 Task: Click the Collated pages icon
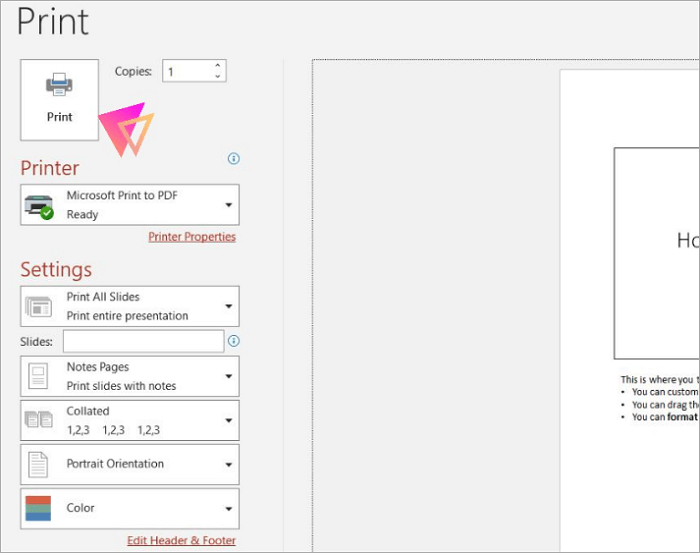38,420
